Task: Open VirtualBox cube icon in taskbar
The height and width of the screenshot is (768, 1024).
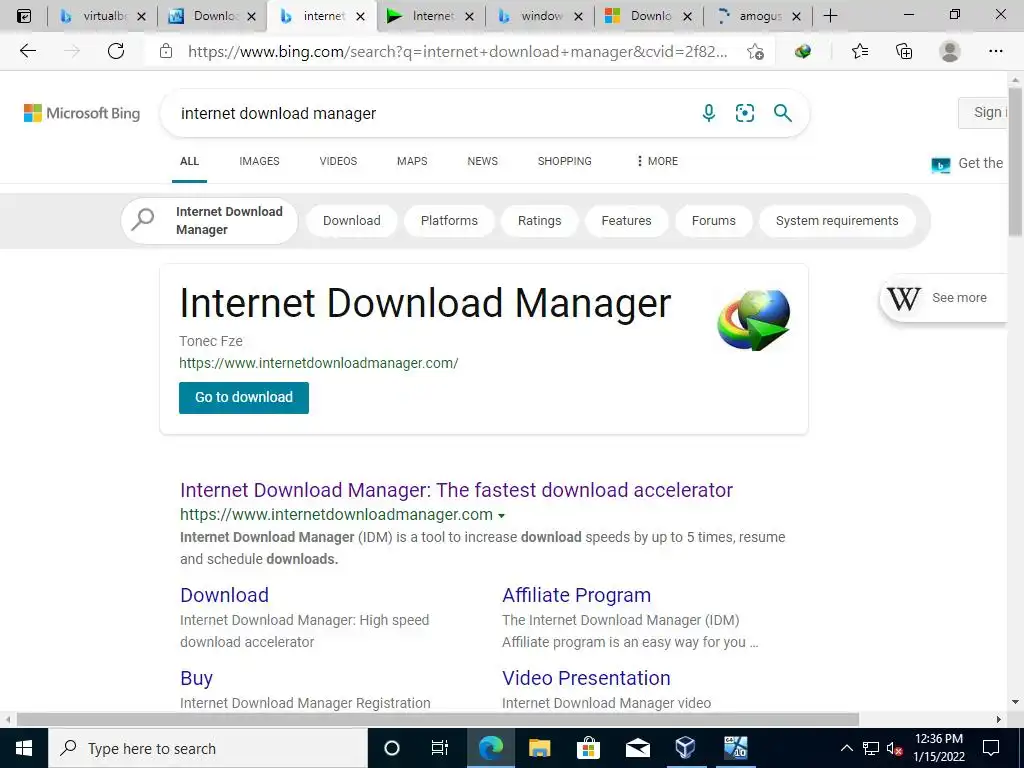Action: (x=685, y=748)
